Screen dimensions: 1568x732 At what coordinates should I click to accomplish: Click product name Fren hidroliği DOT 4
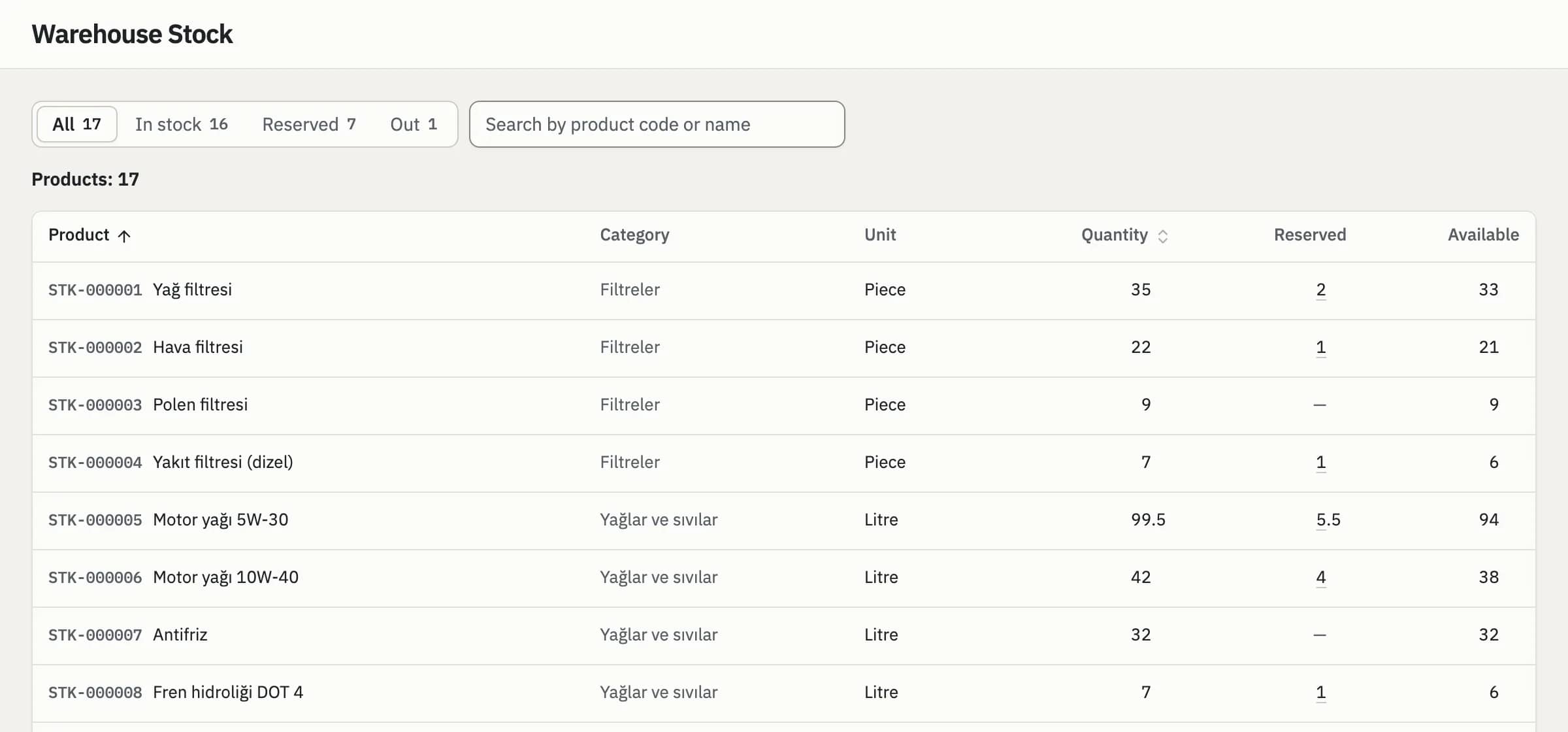point(228,692)
